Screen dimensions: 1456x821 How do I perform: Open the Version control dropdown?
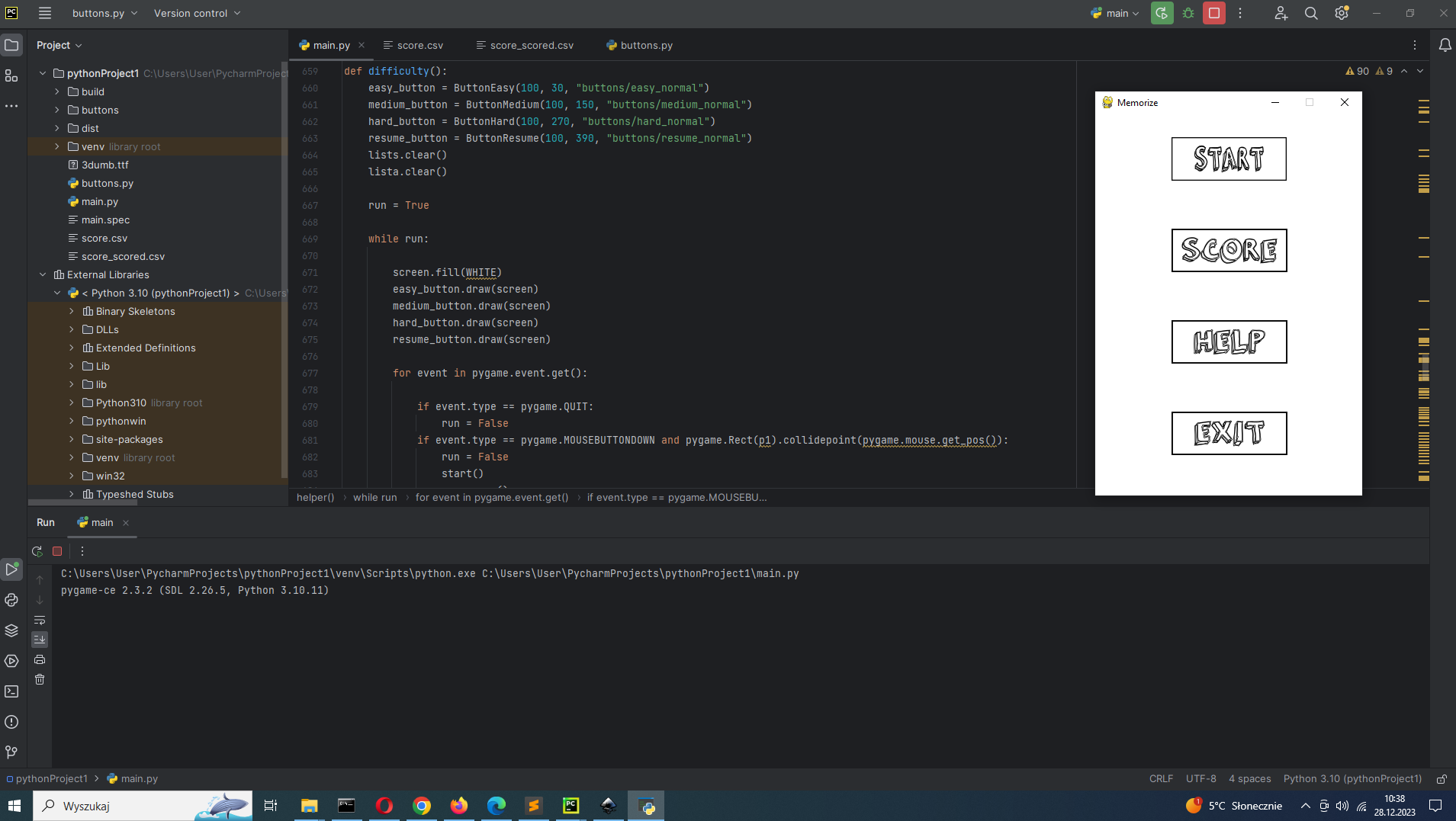coord(197,13)
